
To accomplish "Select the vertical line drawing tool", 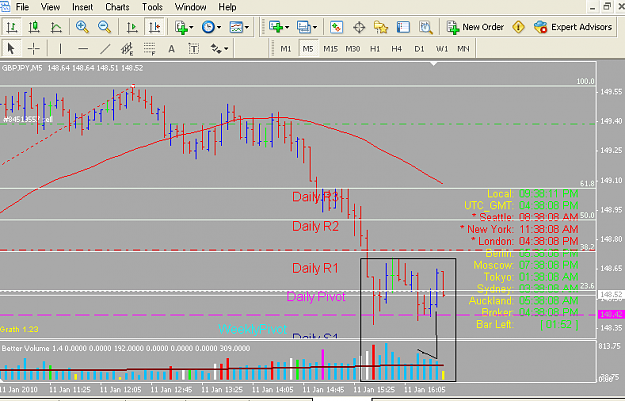I will (60, 49).
